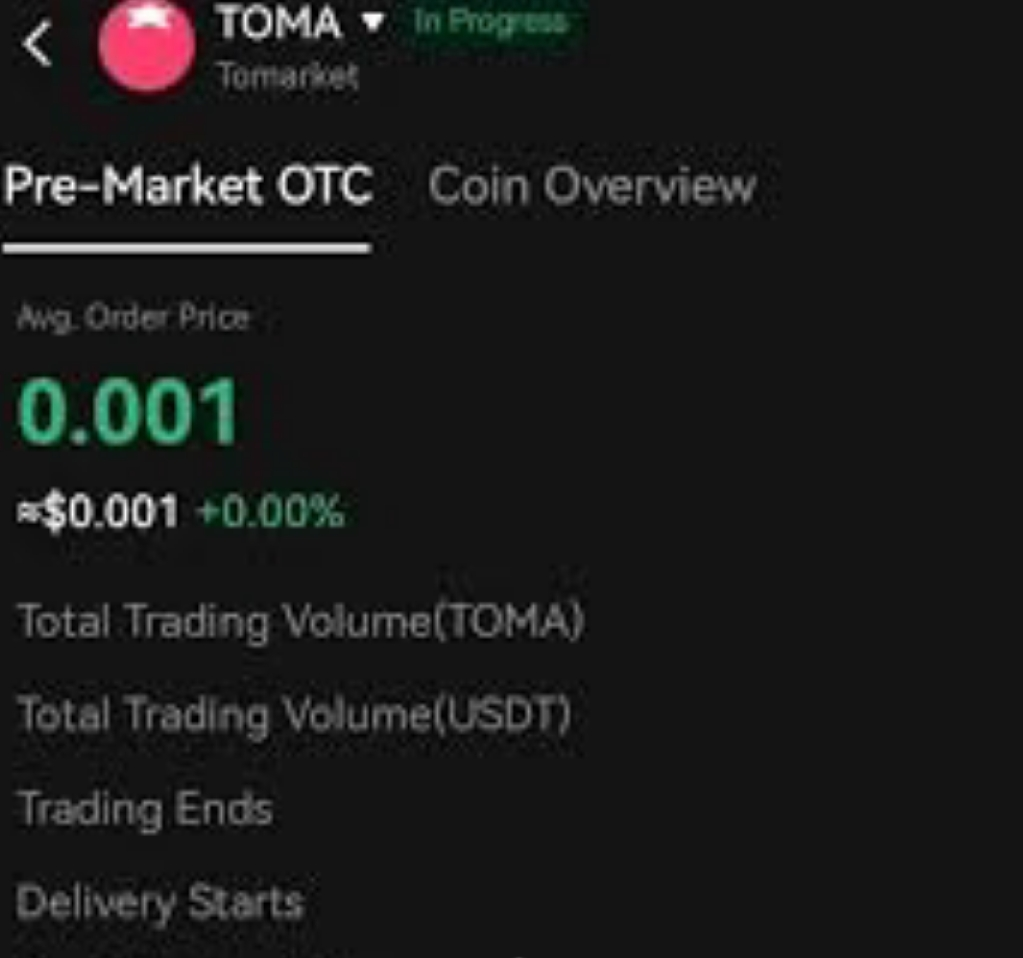The image size is (1023, 958).
Task: Select the Total Trading Volume(TOMA) row
Action: tap(300, 621)
